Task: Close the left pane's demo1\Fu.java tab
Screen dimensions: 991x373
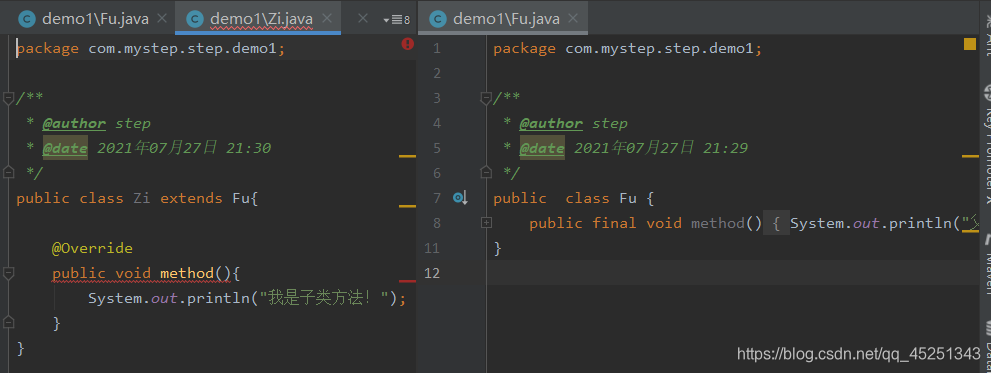Action: coord(162,19)
